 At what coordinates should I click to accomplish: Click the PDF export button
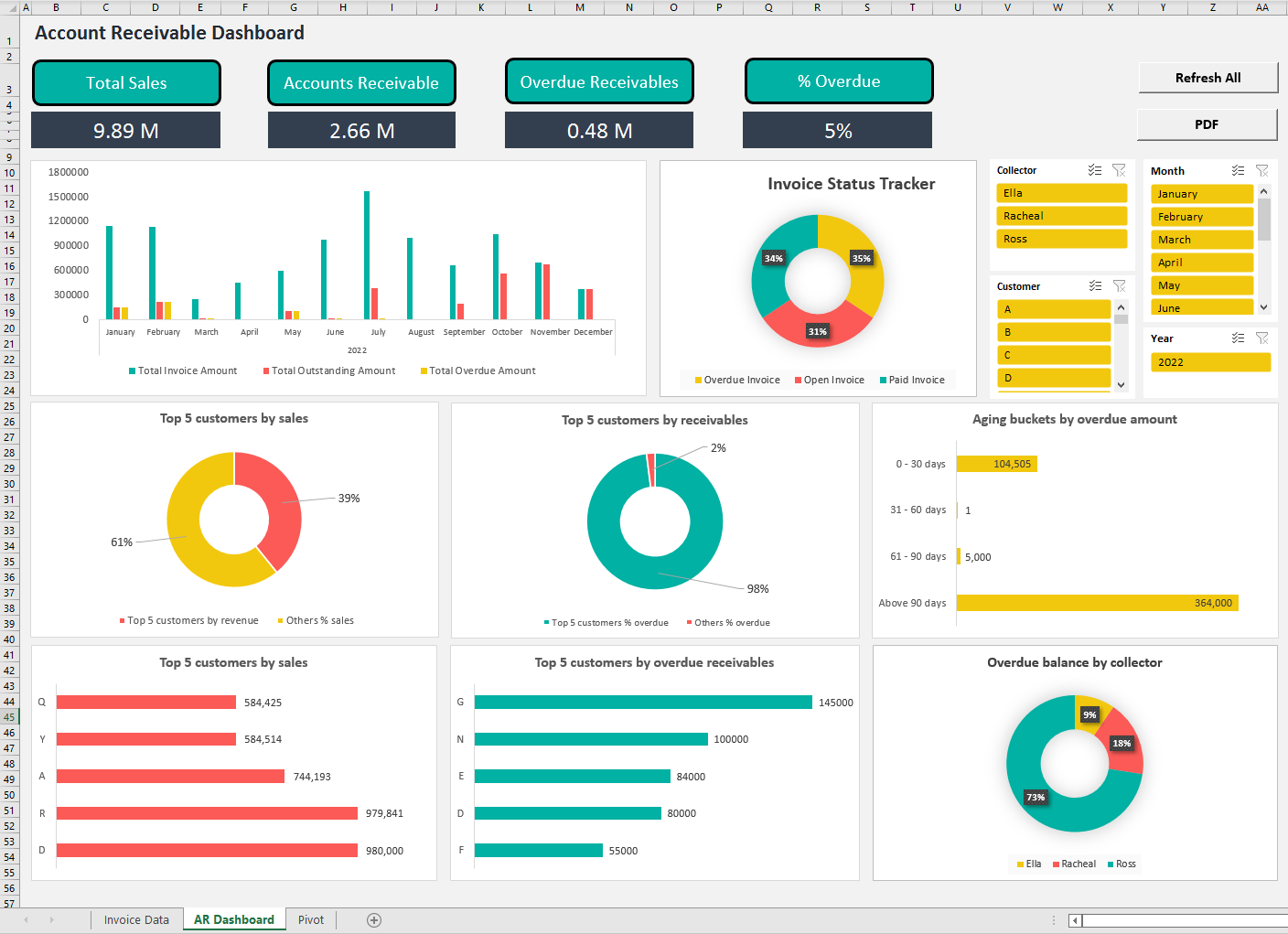[1207, 123]
